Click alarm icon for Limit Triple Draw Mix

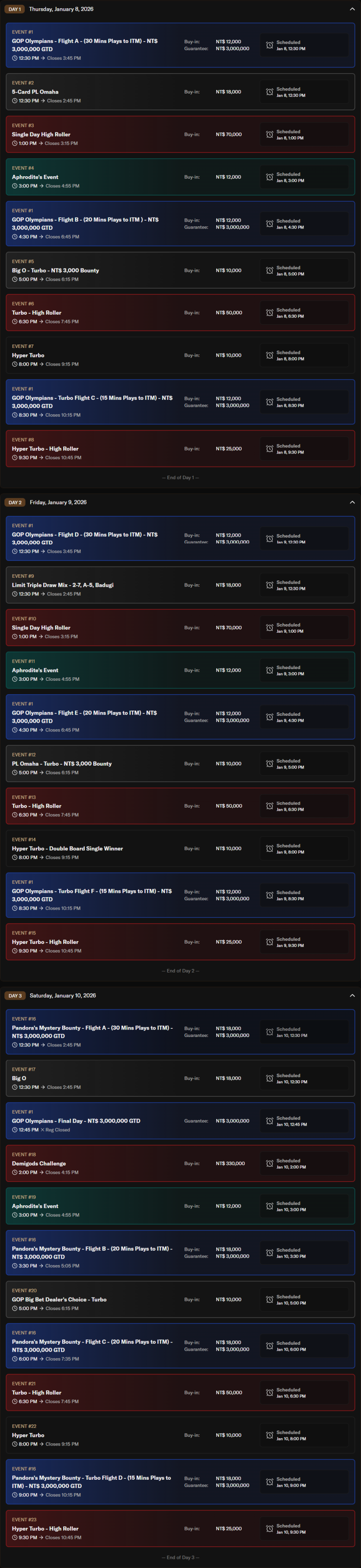point(269,585)
